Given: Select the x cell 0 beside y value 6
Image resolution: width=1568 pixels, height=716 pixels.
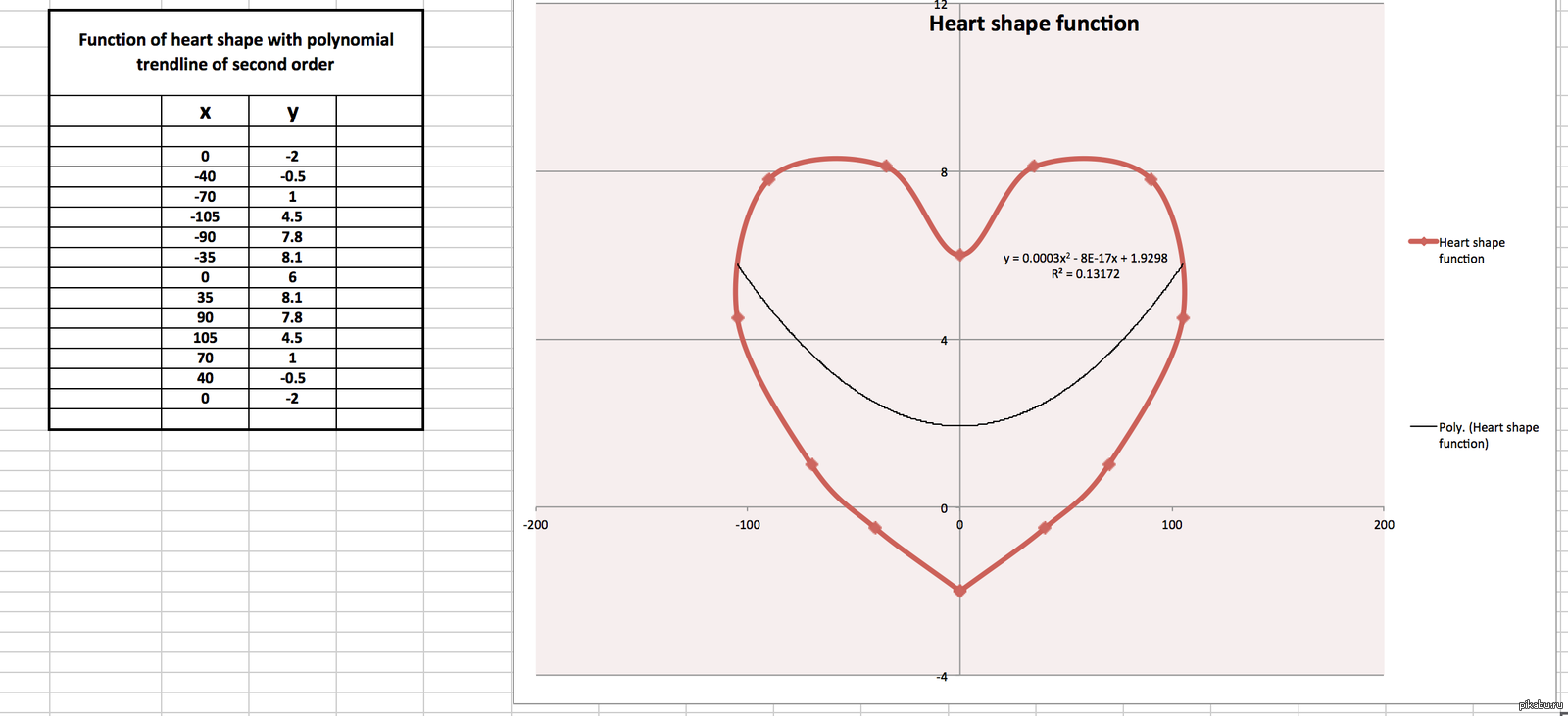Looking at the screenshot, I should (205, 277).
